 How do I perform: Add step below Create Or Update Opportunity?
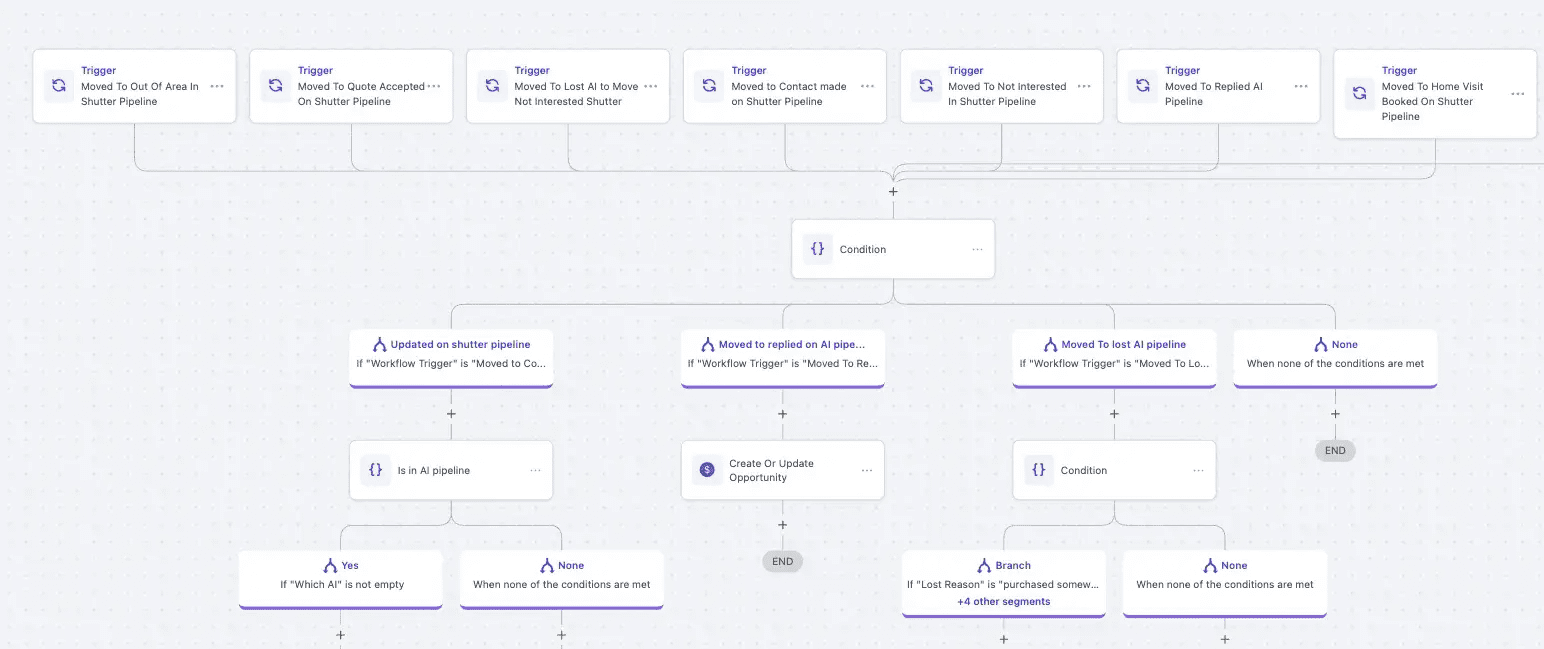coord(782,525)
